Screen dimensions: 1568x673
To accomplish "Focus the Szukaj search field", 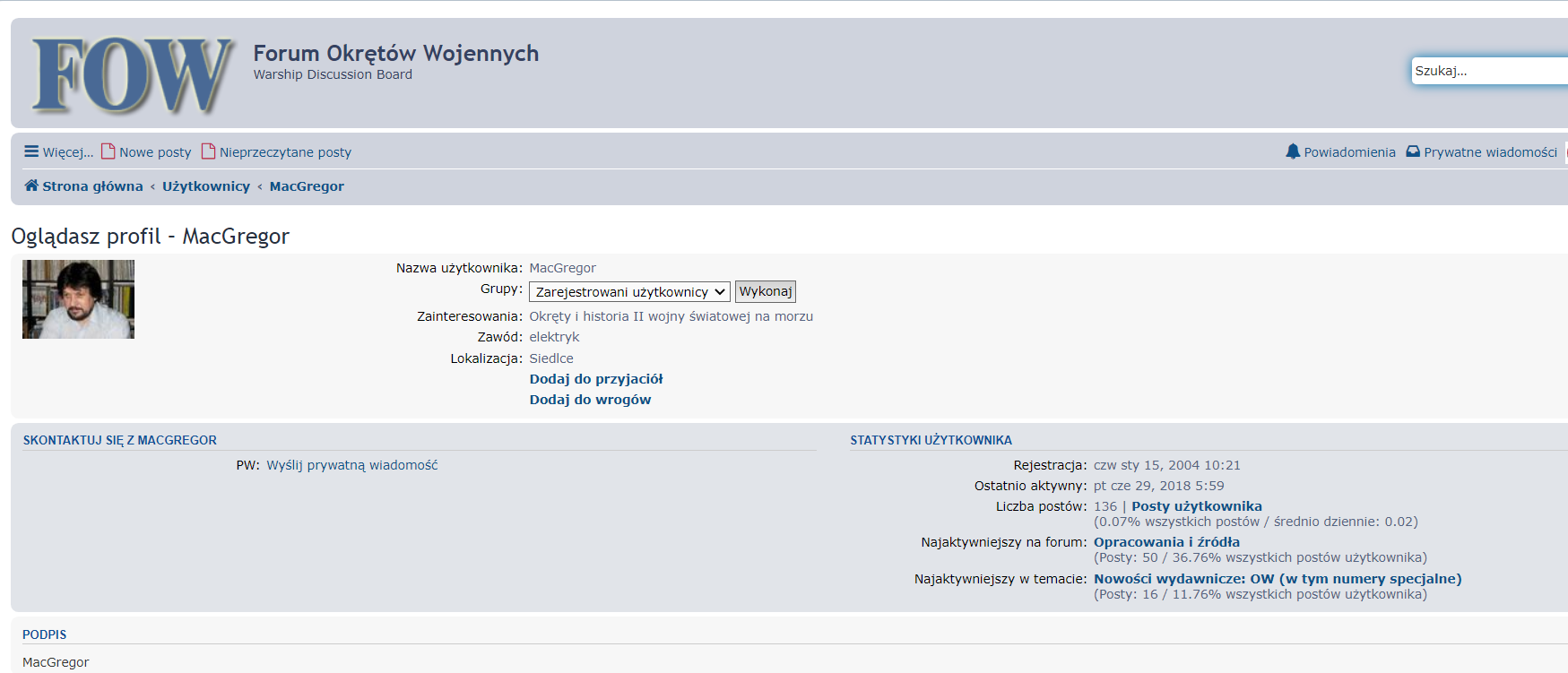I will [x=1489, y=71].
